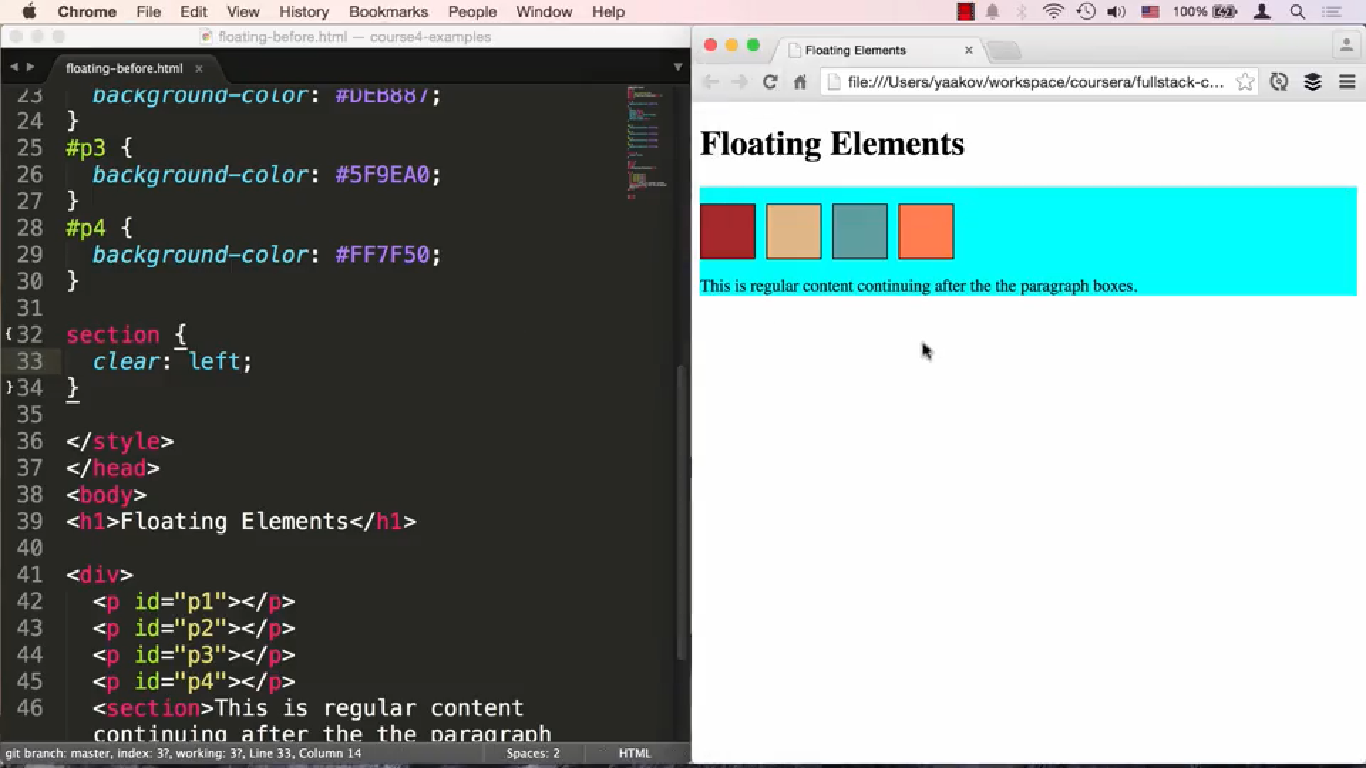
Task: Click the coral p4 colored box on the page
Action: [926, 230]
